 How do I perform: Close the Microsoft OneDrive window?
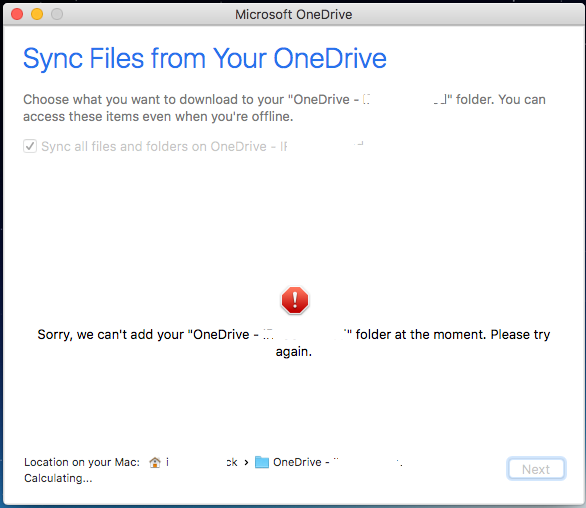(17, 14)
